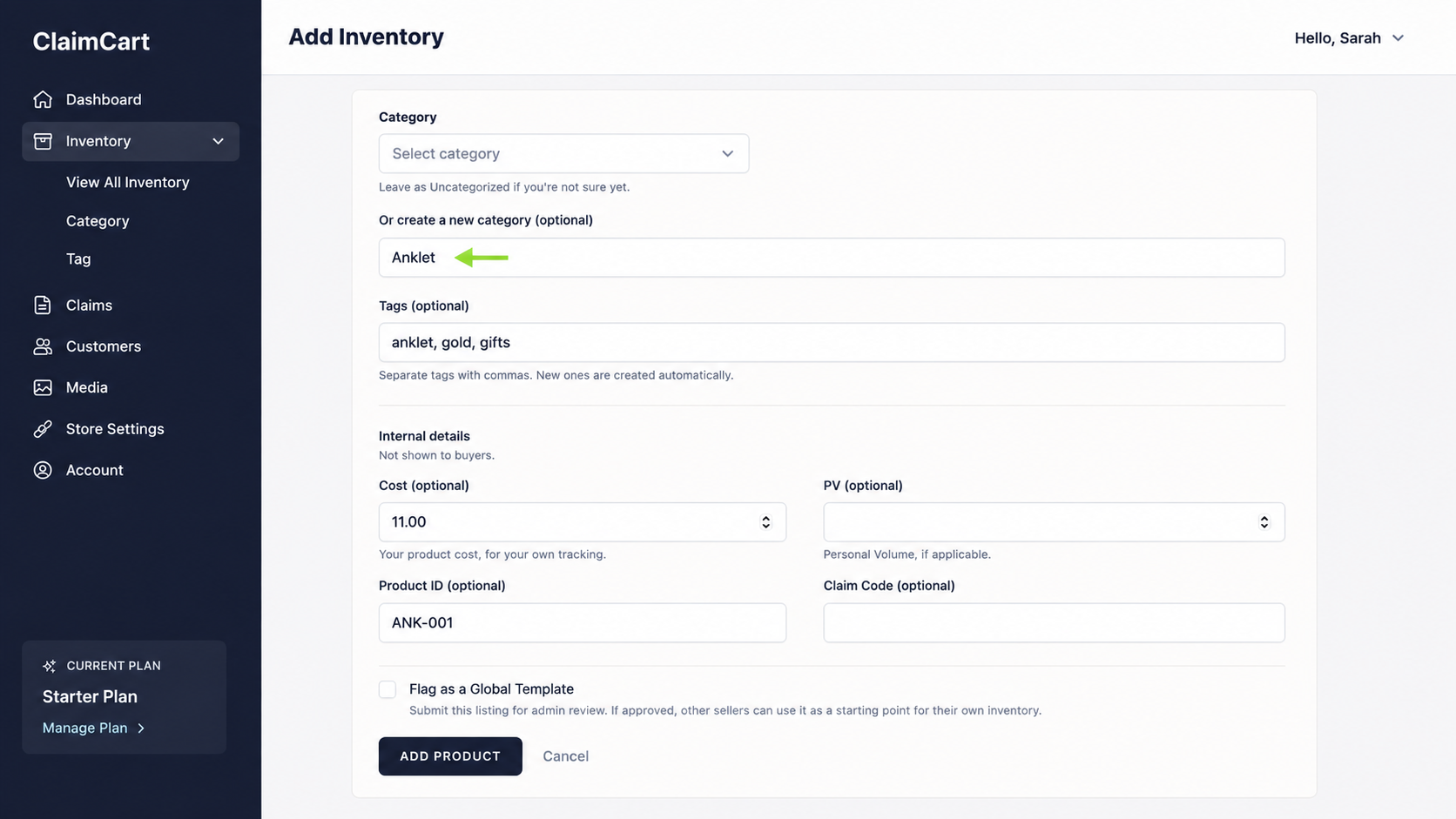
Task: Click the Cost field stepper arrows
Action: (x=765, y=522)
